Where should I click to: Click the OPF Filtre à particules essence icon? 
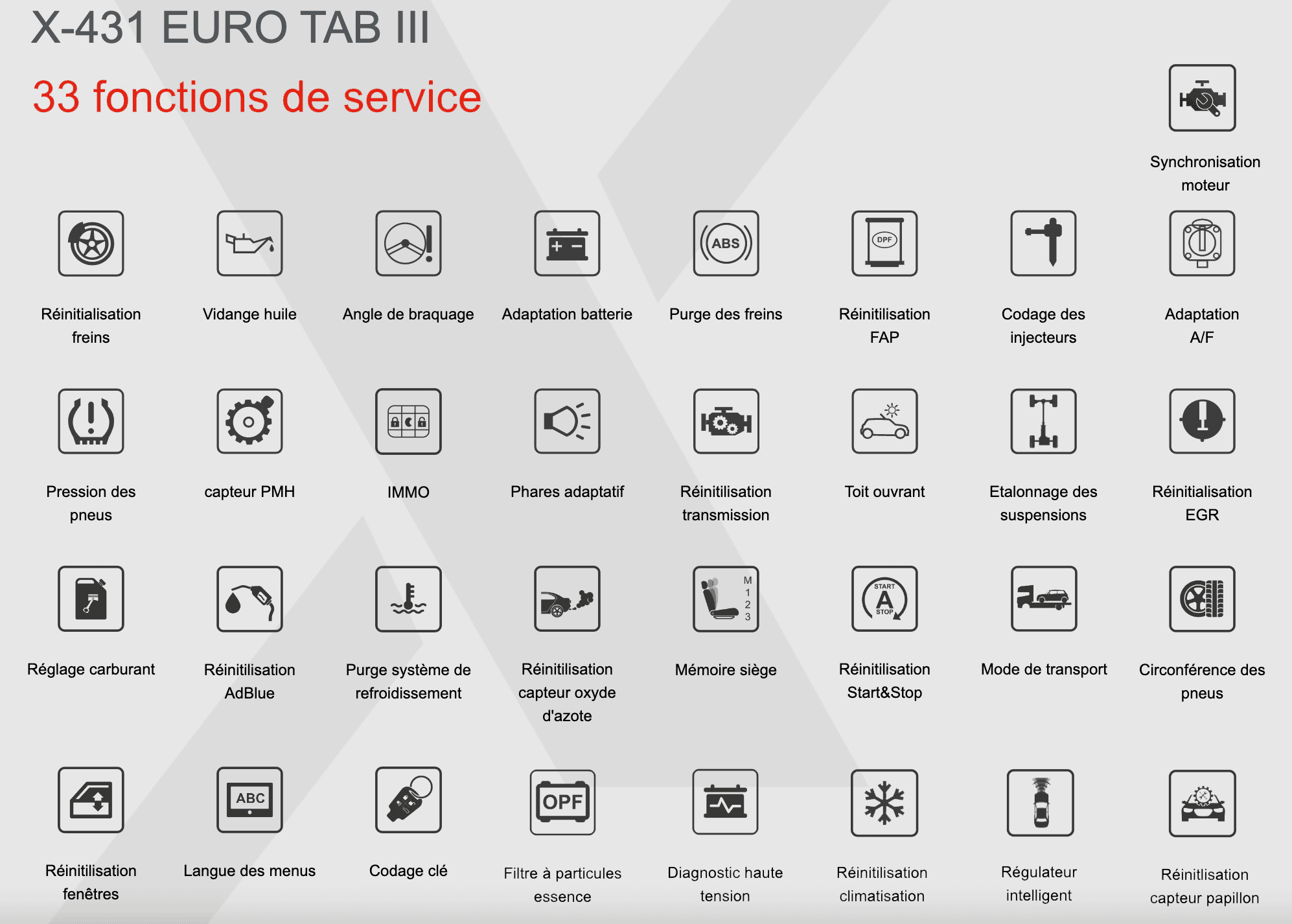562,802
